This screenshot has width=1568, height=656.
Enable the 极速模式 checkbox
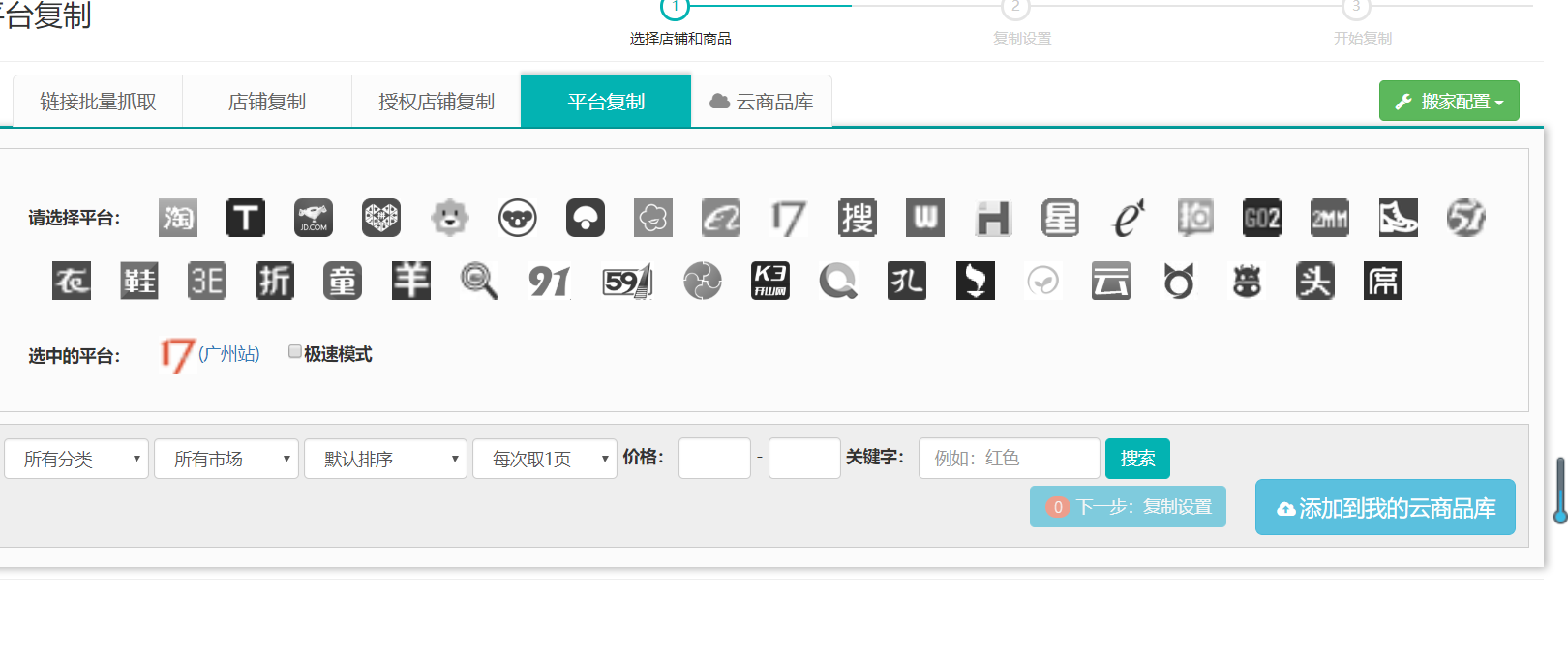pyautogui.click(x=295, y=352)
